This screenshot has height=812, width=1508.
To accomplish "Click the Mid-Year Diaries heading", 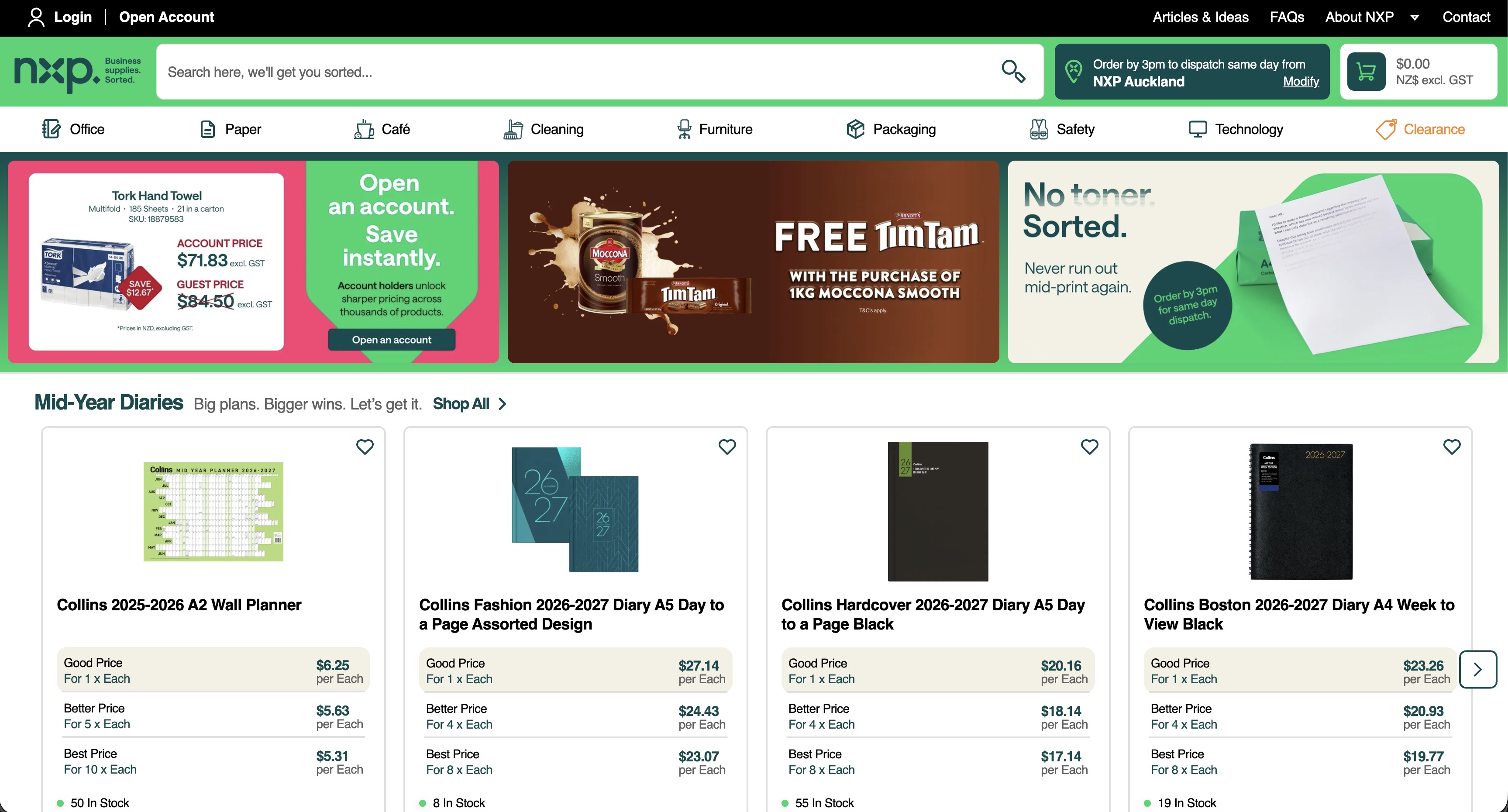I will [x=109, y=403].
